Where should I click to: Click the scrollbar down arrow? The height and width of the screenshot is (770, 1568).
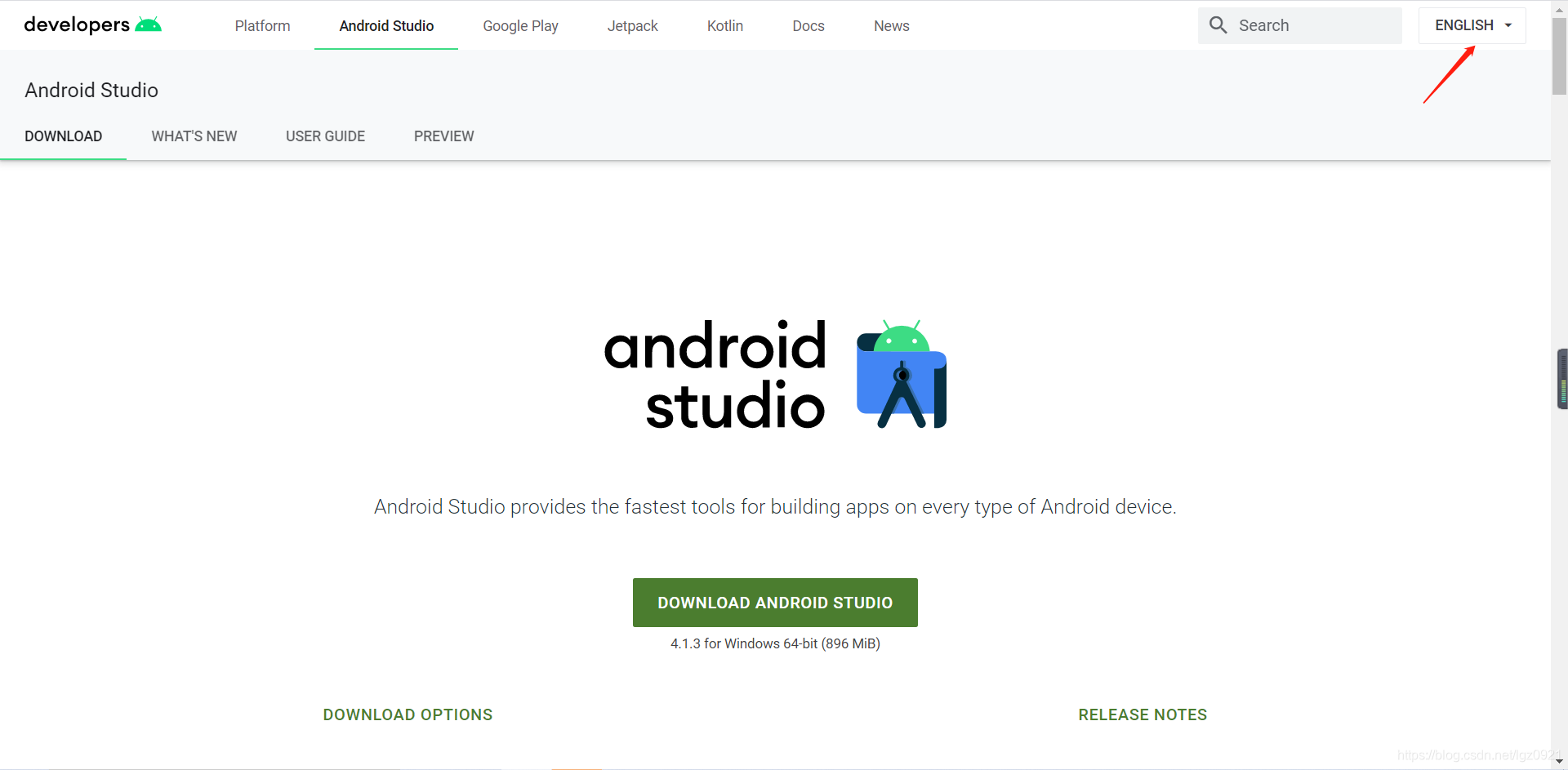click(1559, 762)
